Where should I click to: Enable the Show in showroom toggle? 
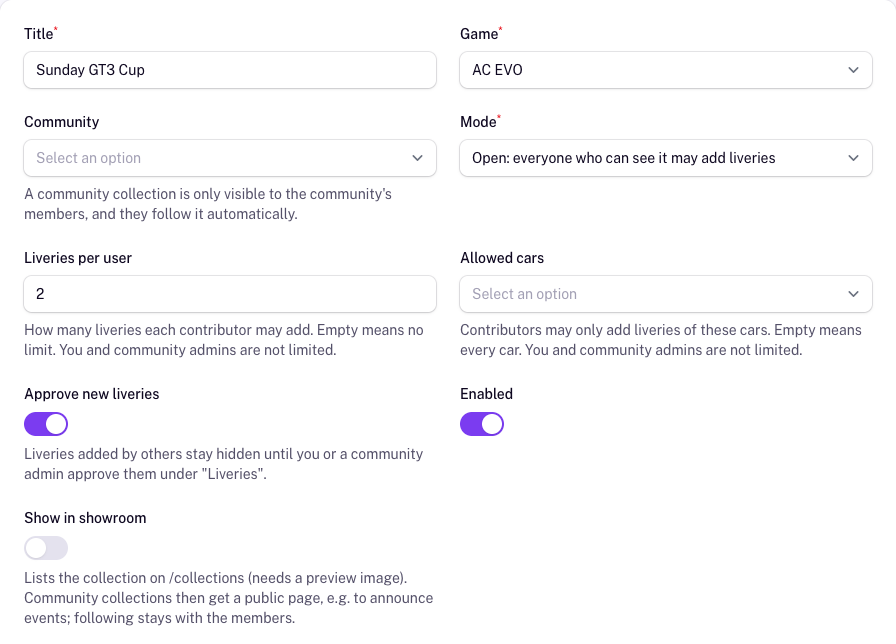tap(46, 548)
